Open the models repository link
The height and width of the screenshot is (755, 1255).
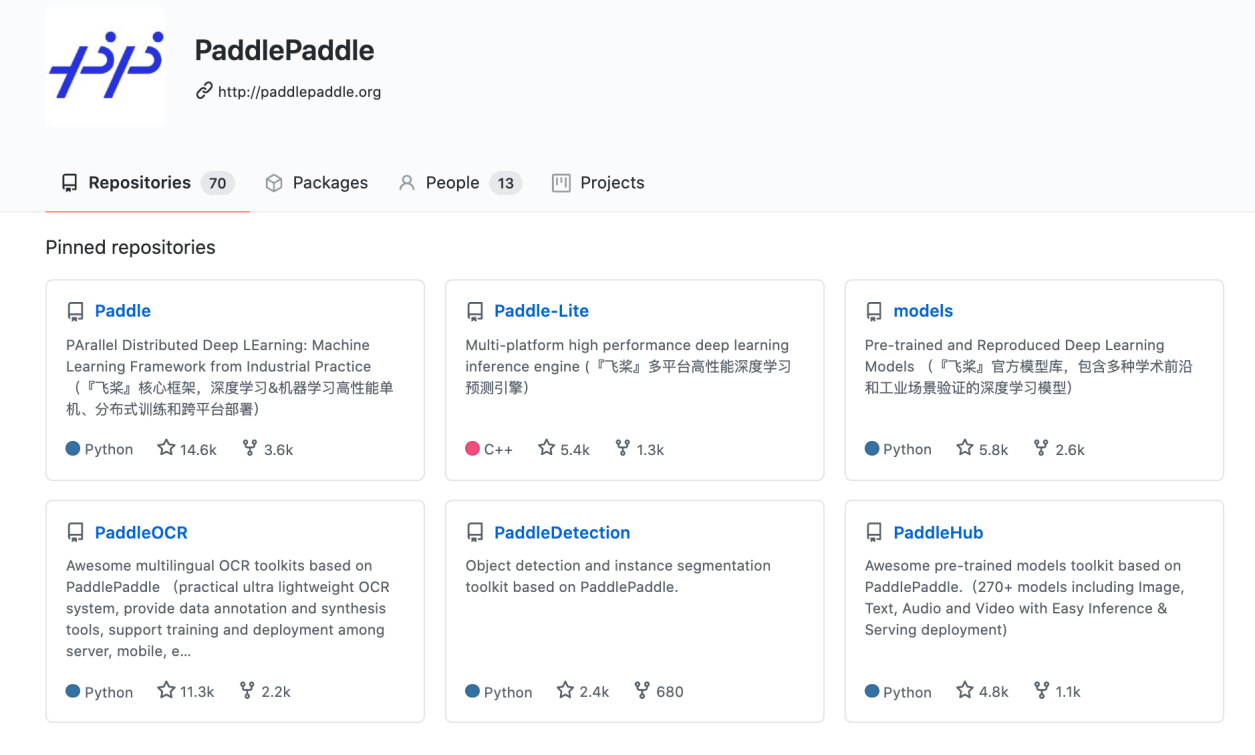tap(923, 311)
